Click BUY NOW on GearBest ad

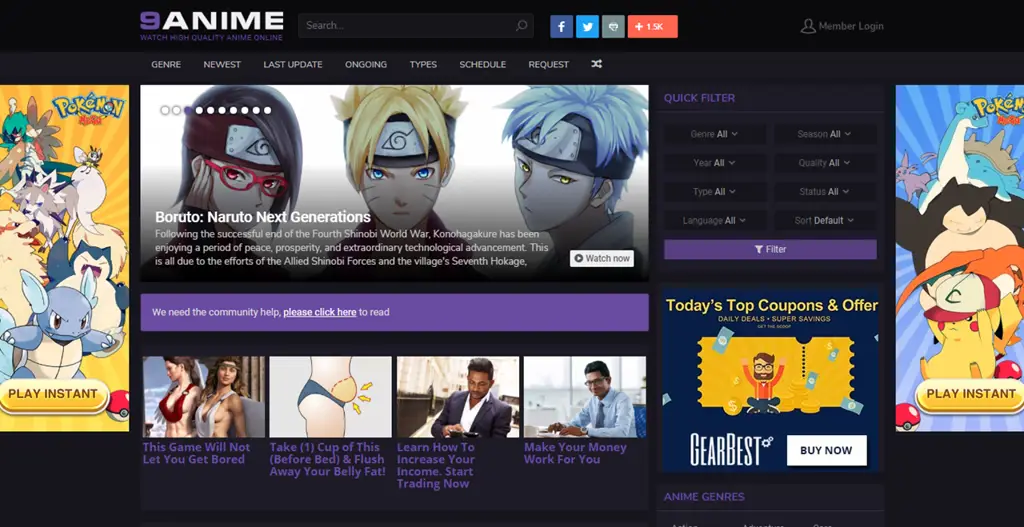[x=826, y=450]
